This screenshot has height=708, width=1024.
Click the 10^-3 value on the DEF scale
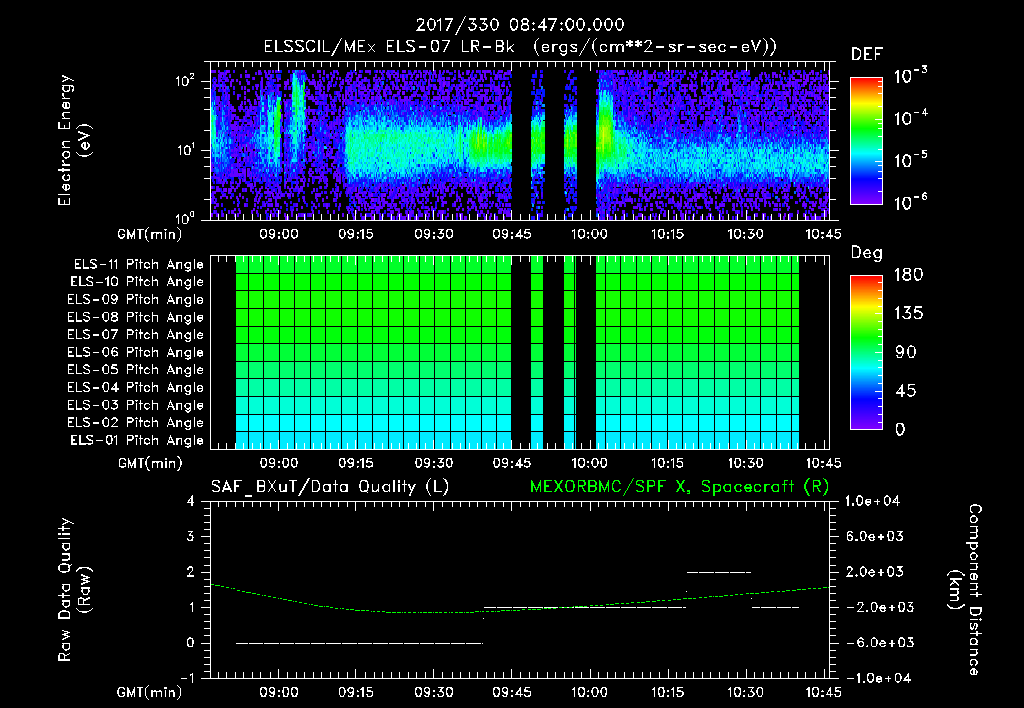tap(910, 75)
